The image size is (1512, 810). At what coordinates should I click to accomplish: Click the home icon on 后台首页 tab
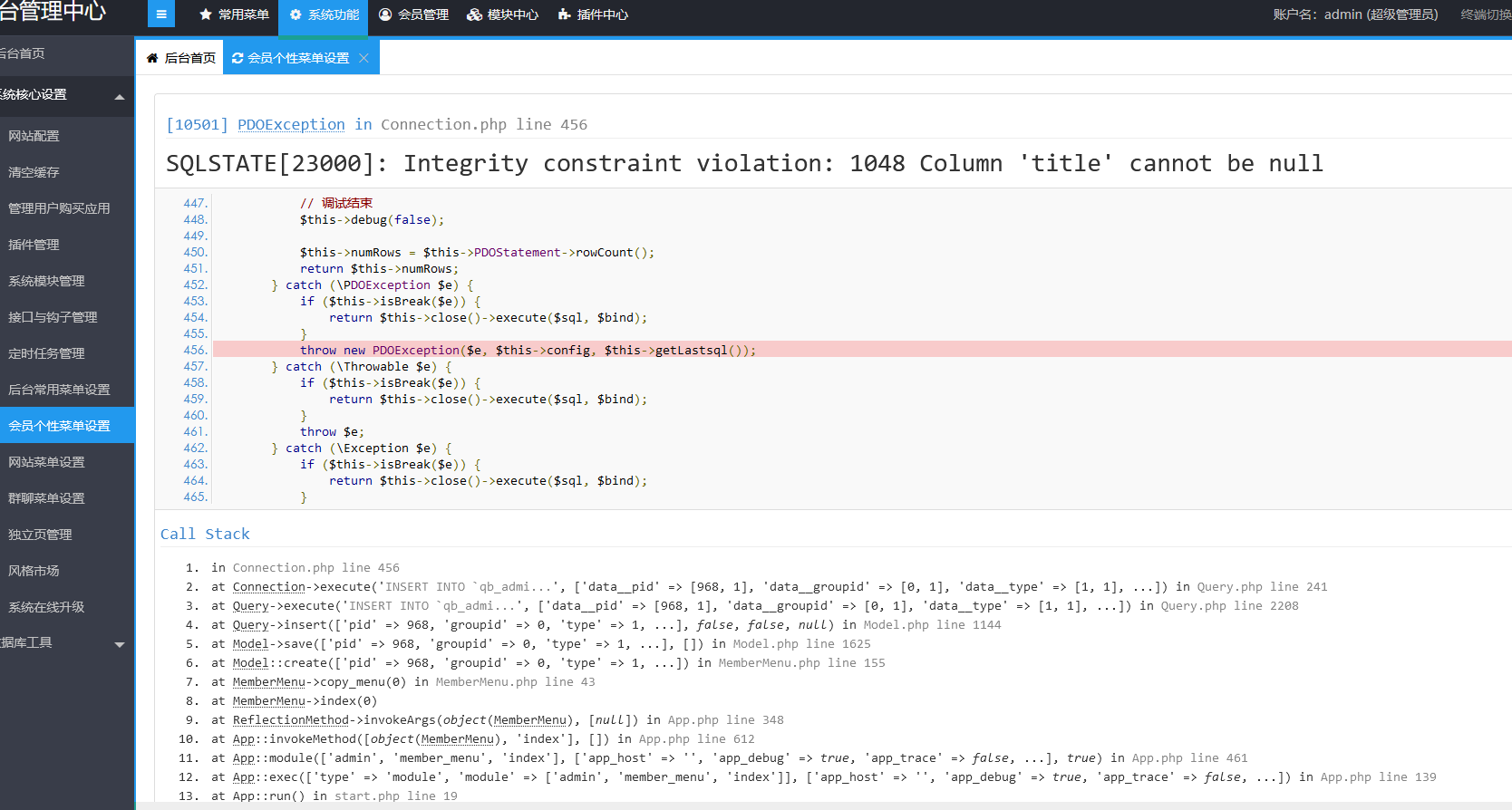[152, 58]
